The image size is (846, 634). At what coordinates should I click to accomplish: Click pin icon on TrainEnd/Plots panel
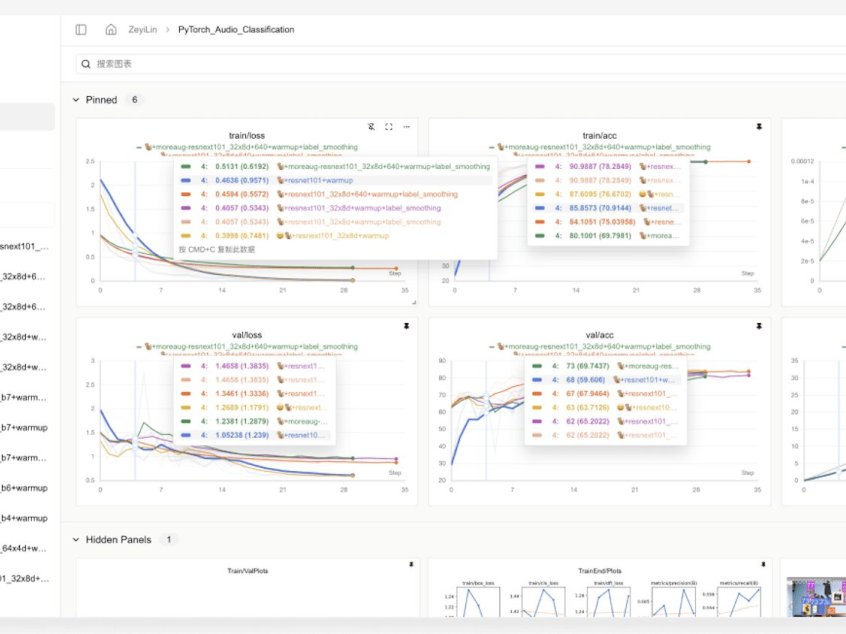pos(763,564)
